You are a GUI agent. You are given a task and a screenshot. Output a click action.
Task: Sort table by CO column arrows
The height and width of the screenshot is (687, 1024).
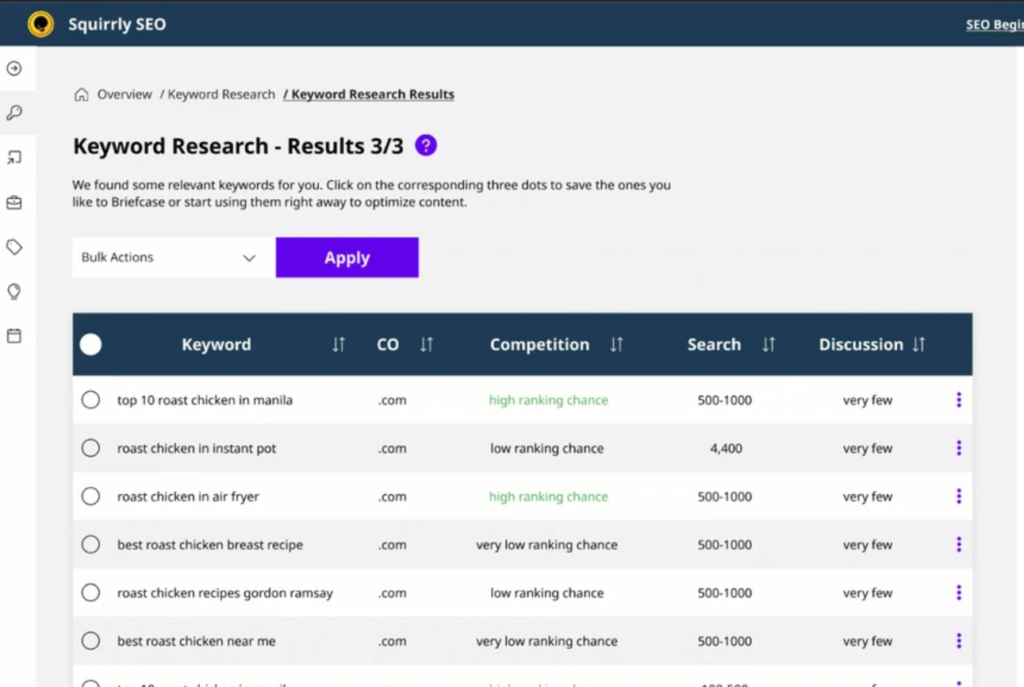426,344
